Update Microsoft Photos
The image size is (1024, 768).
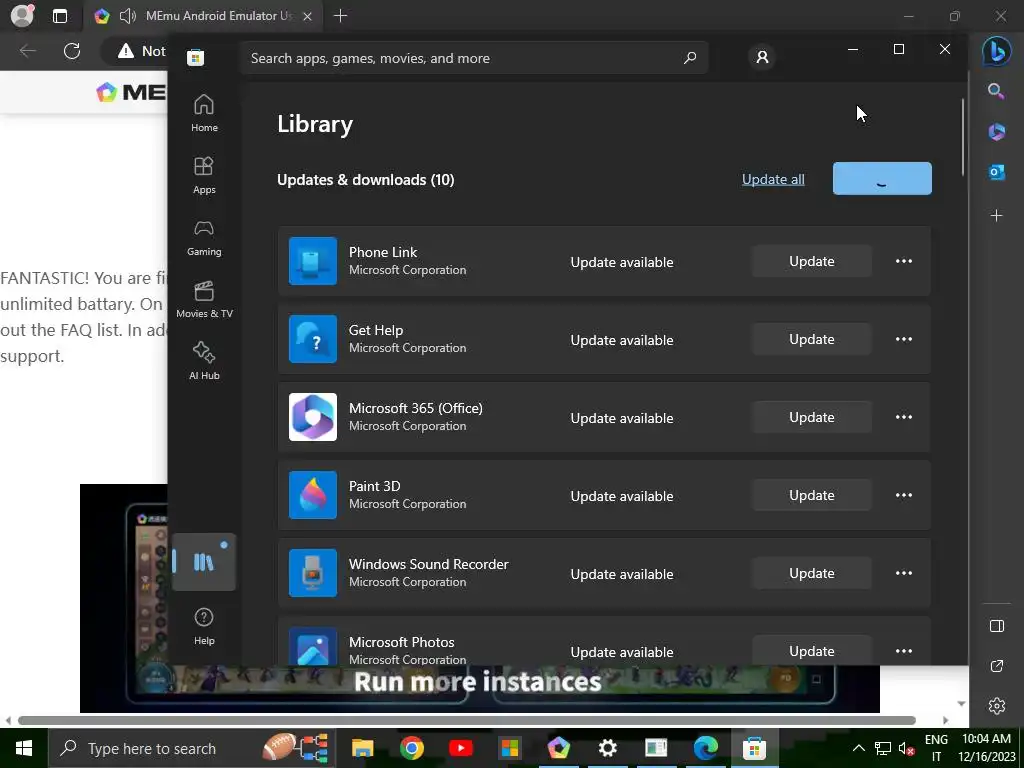click(x=811, y=650)
